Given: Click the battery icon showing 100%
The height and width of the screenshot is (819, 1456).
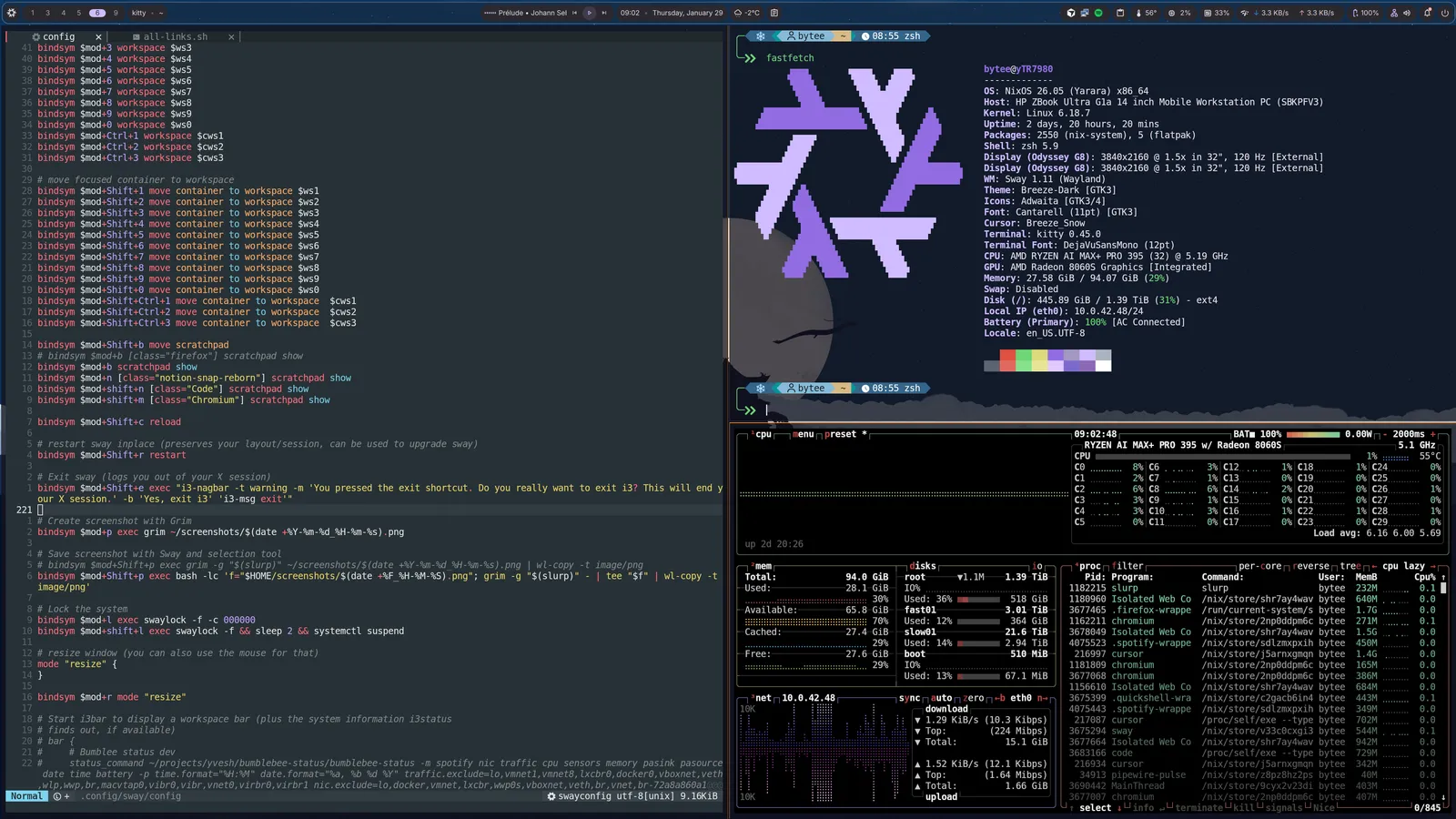Looking at the screenshot, I should coord(1358,13).
